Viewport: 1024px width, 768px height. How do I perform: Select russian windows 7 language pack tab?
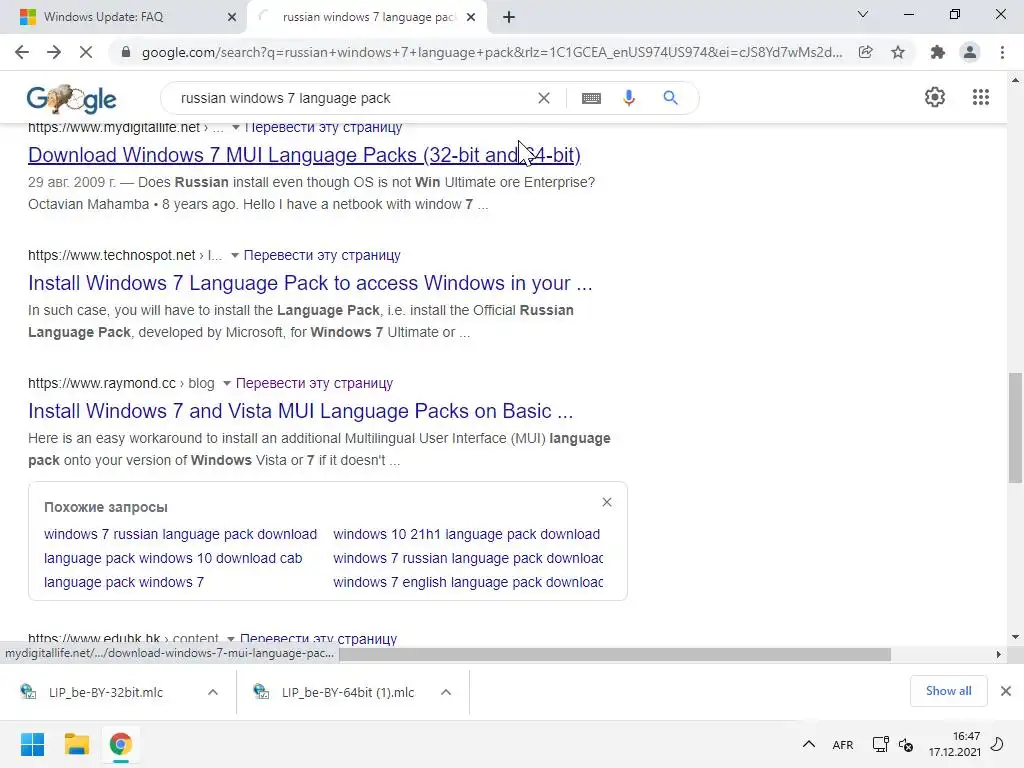369,17
